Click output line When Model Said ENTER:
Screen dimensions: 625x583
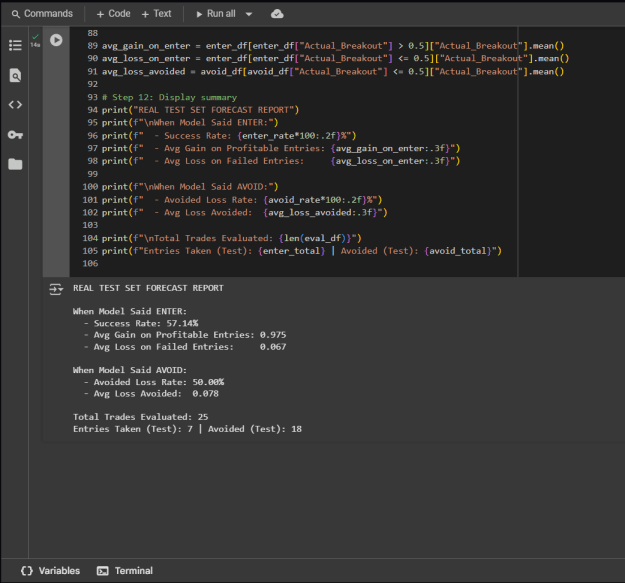(130, 311)
